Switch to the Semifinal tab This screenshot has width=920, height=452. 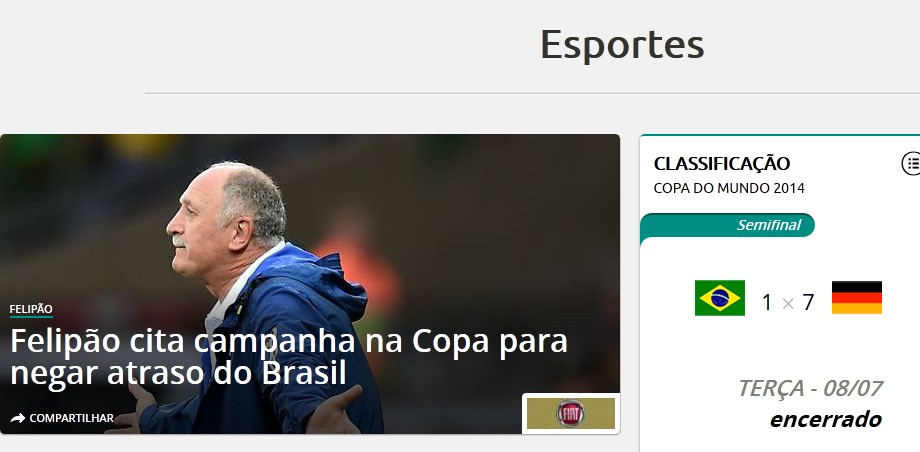point(769,225)
